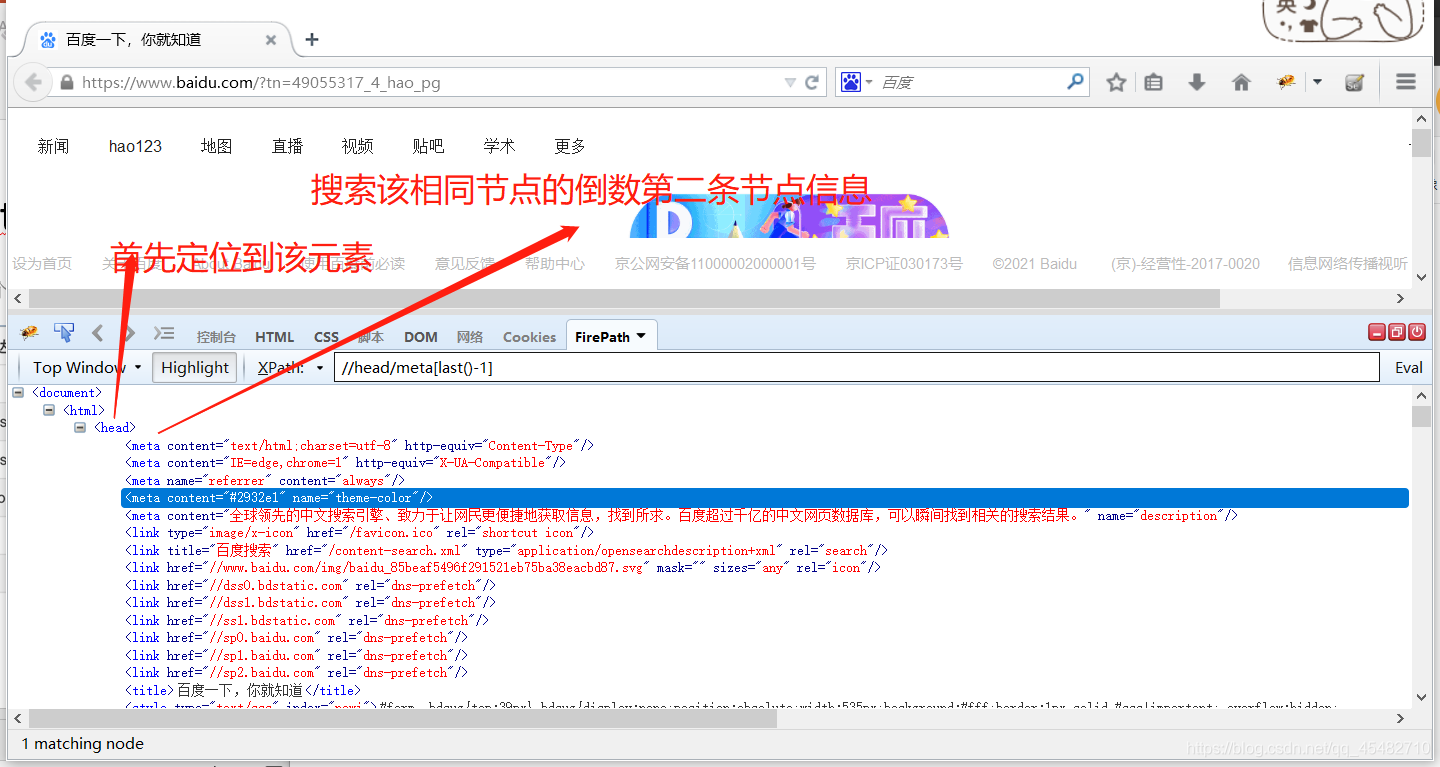Click the page horizontal scrollbar thumb
This screenshot has height=767, width=1440.
[624, 298]
